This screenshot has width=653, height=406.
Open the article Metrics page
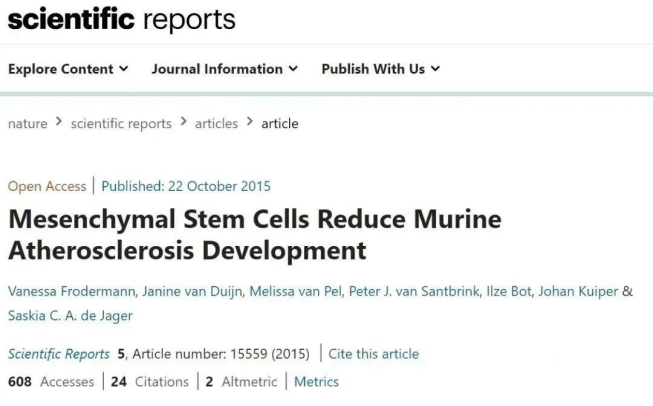(316, 381)
